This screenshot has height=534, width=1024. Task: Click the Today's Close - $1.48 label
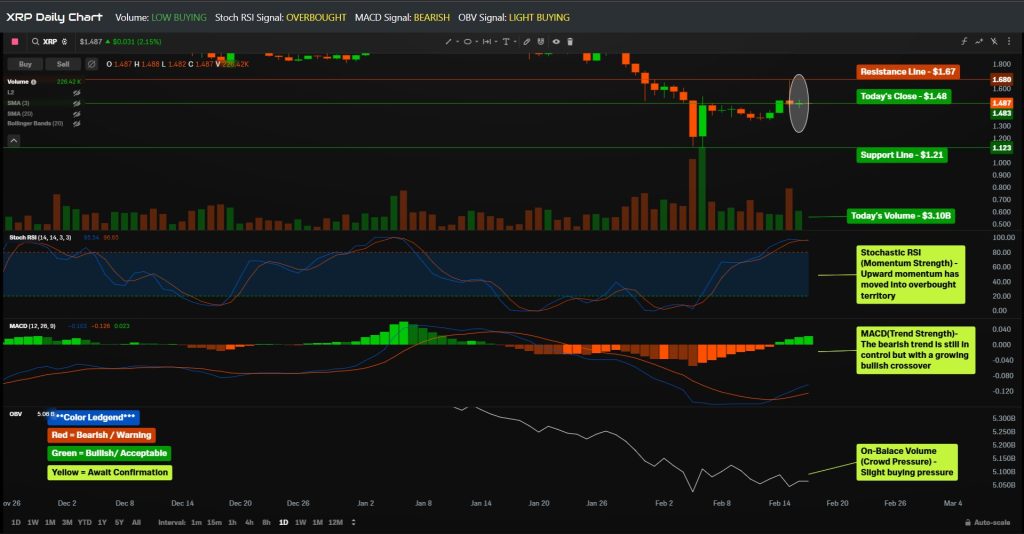903,96
